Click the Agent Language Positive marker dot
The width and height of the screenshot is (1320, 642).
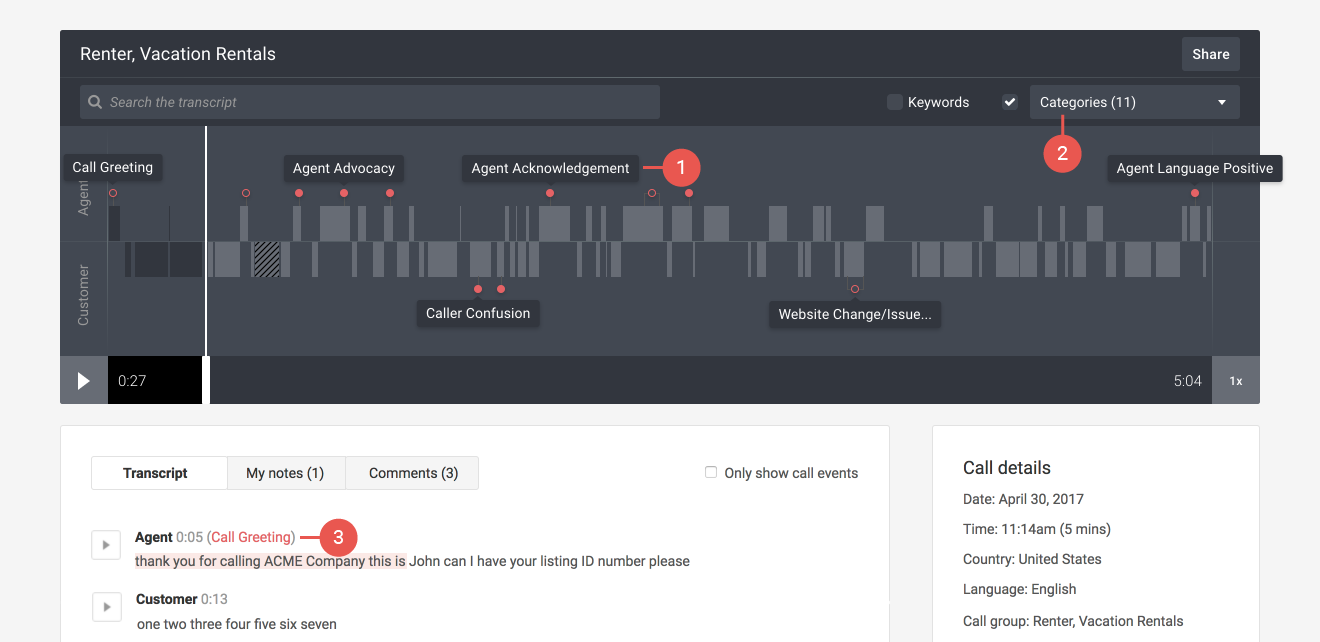[1195, 193]
